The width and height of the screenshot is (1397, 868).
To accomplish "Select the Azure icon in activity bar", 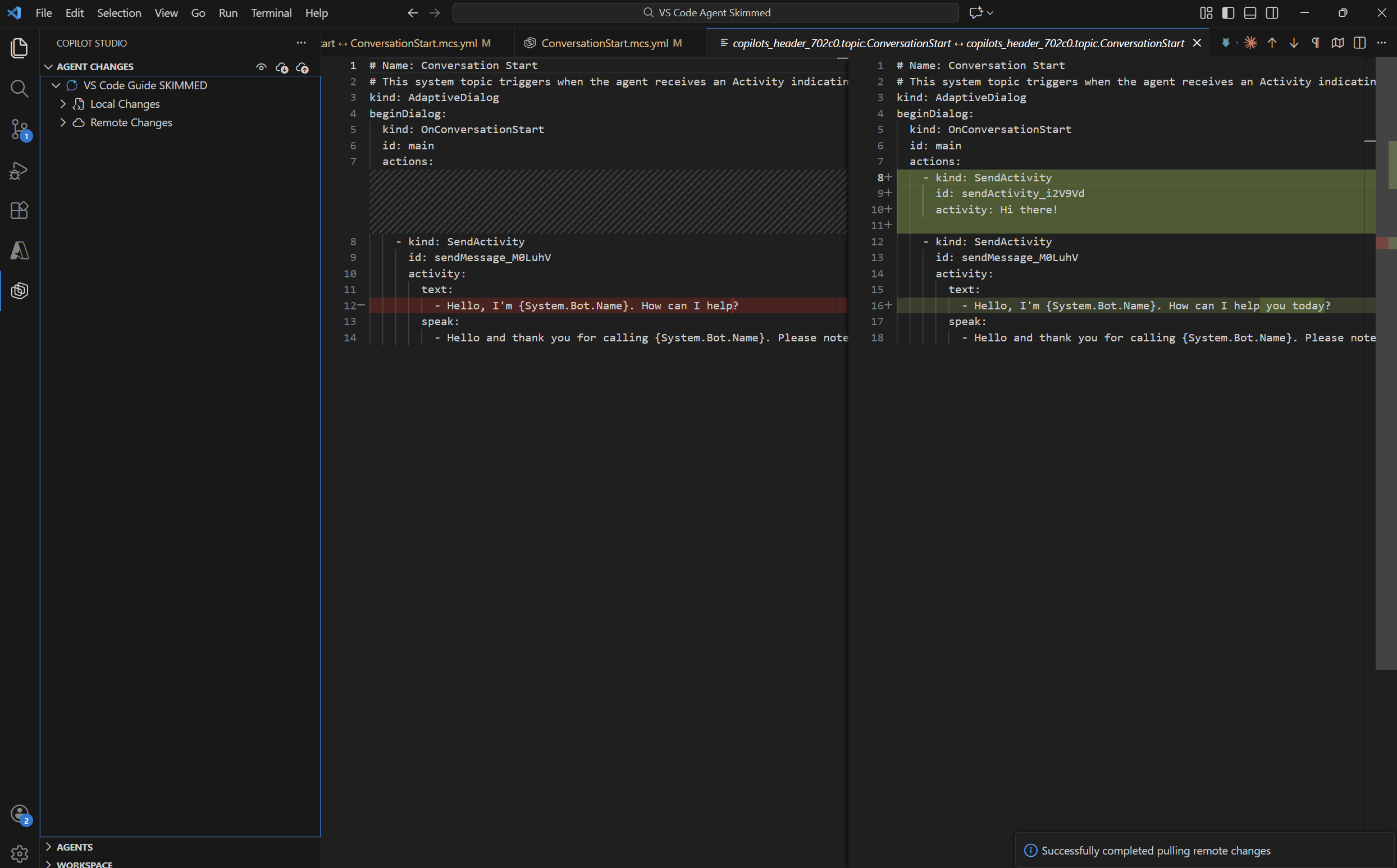I will (19, 250).
